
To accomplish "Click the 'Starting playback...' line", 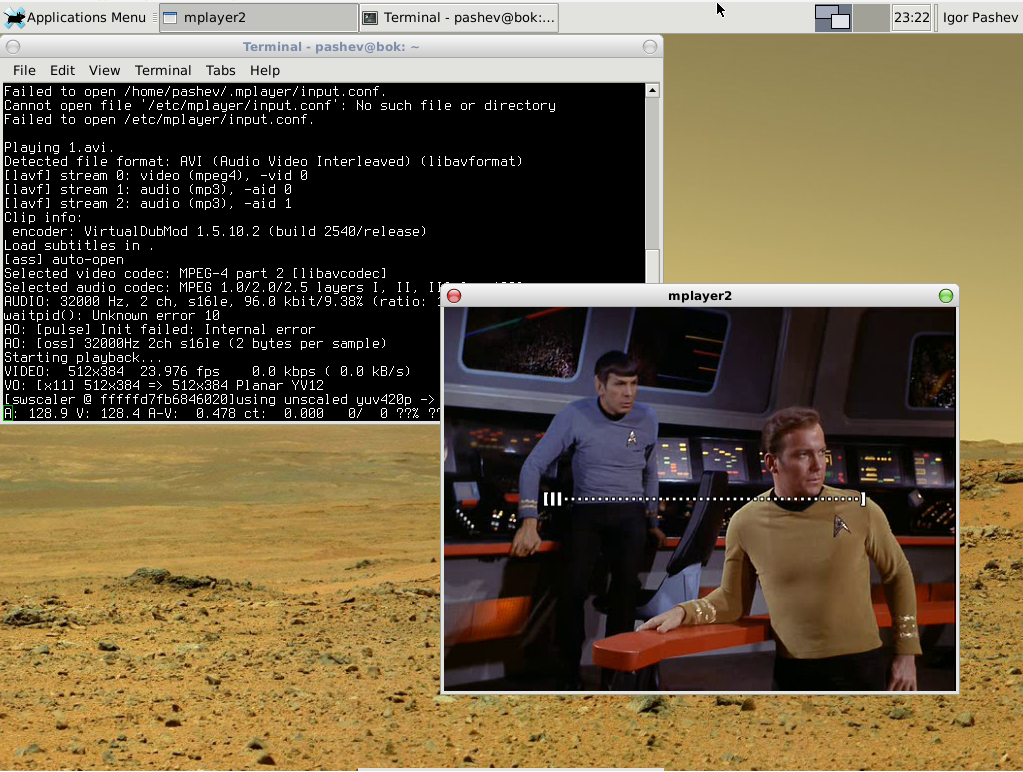I will [83, 358].
